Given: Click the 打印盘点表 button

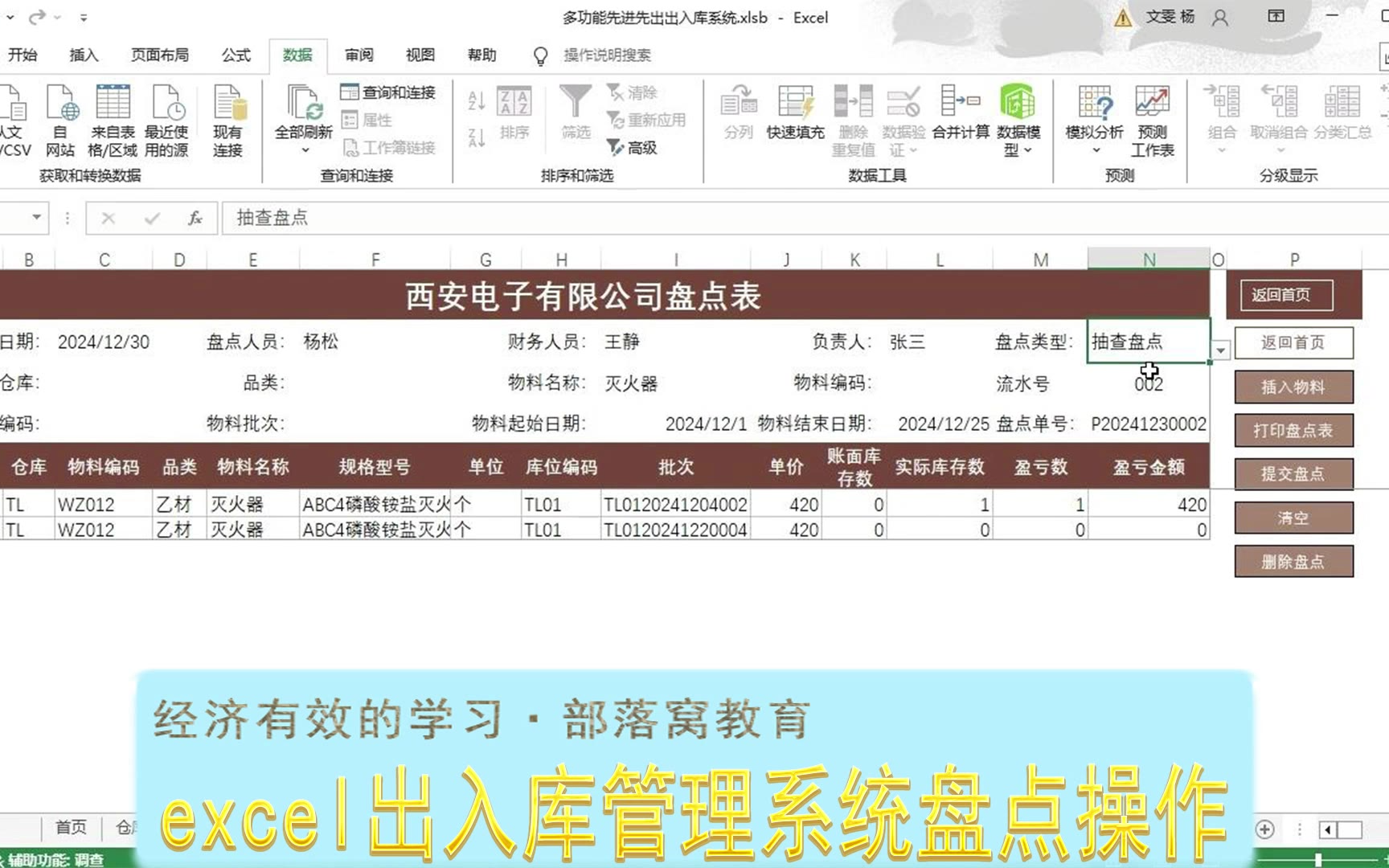Looking at the screenshot, I should tap(1293, 430).
